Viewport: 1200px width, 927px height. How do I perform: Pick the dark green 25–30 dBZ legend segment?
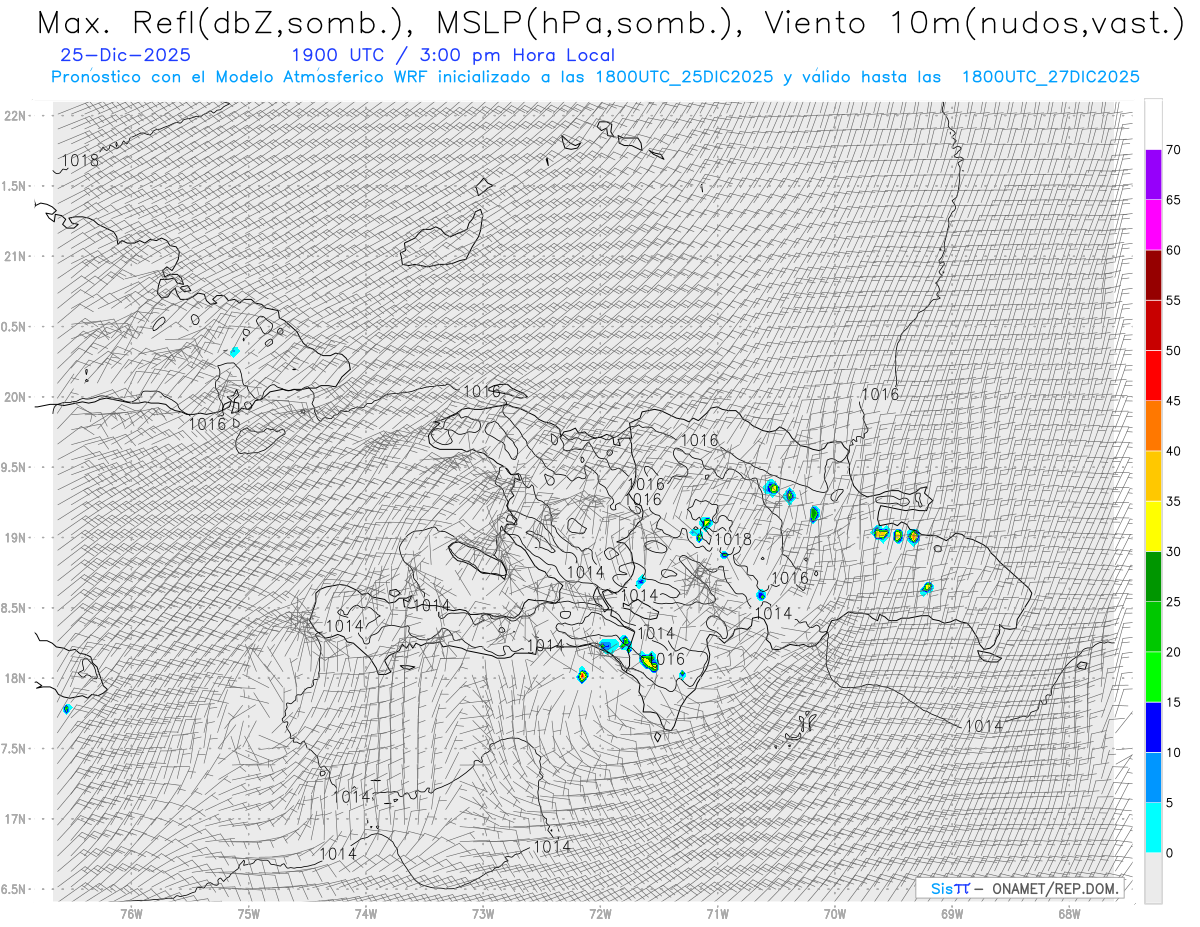[1153, 576]
